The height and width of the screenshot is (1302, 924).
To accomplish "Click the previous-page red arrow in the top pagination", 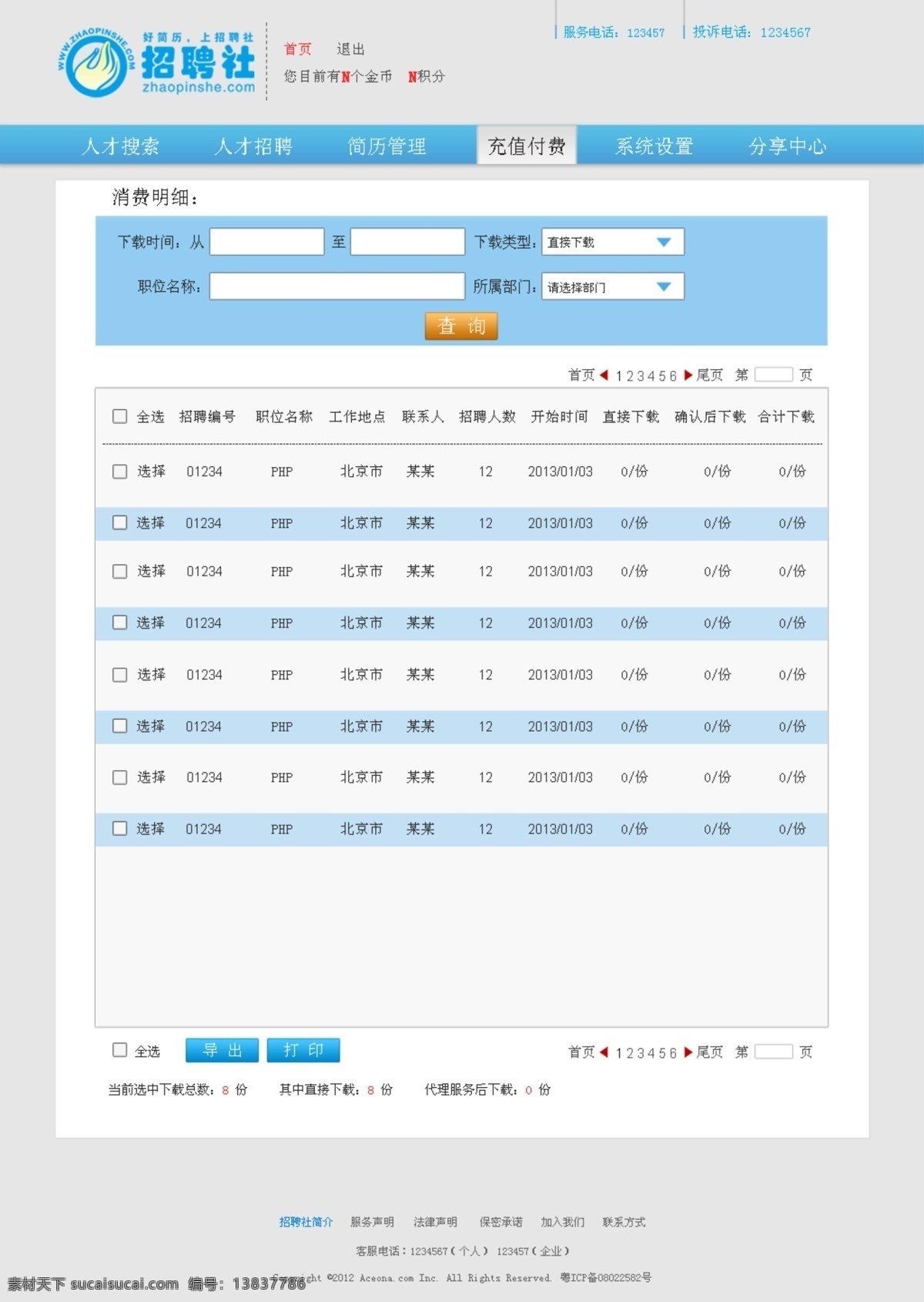I will 604,375.
